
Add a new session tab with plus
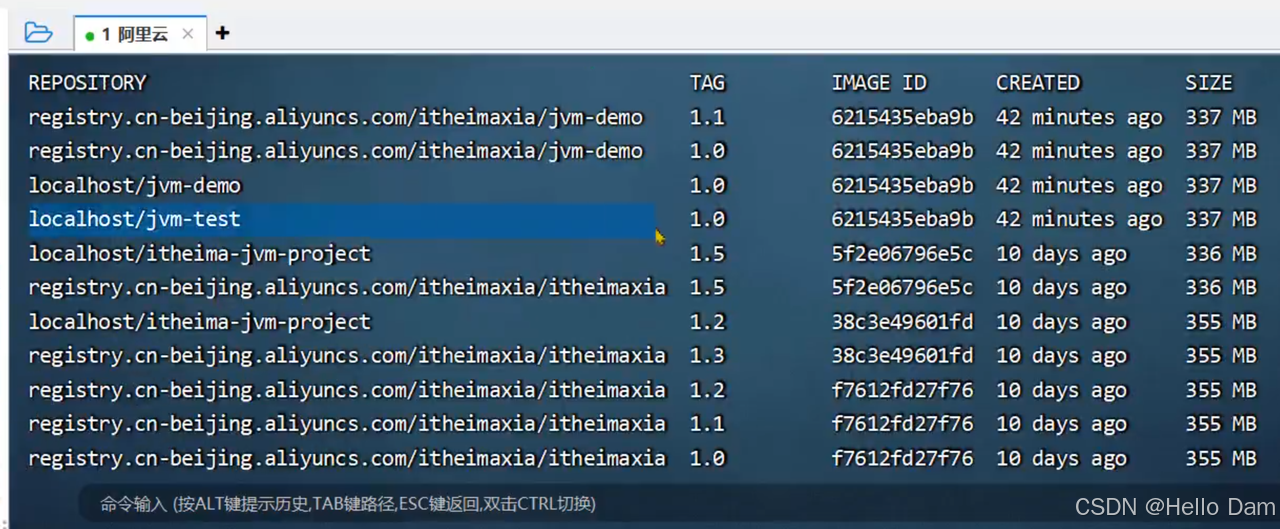tap(222, 33)
